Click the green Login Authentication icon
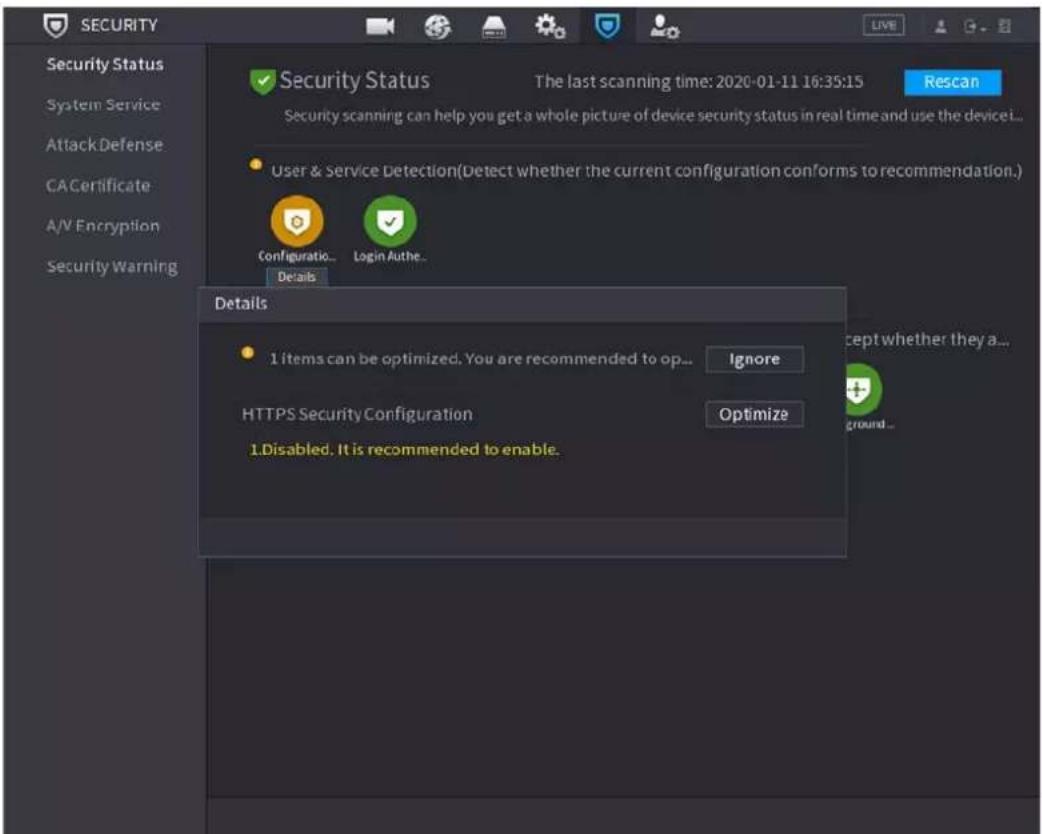1042x834 pixels. [x=390, y=221]
